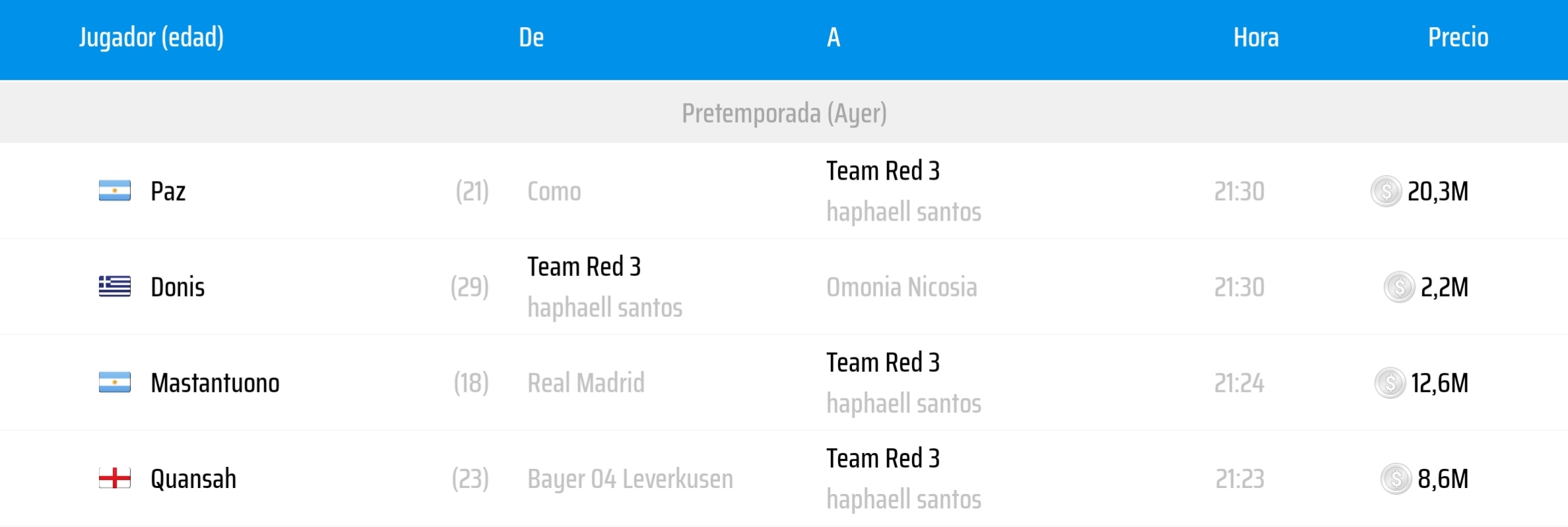Click the 'Jugador (edad)' column header
Screen dimensions: 1568x527
point(151,38)
